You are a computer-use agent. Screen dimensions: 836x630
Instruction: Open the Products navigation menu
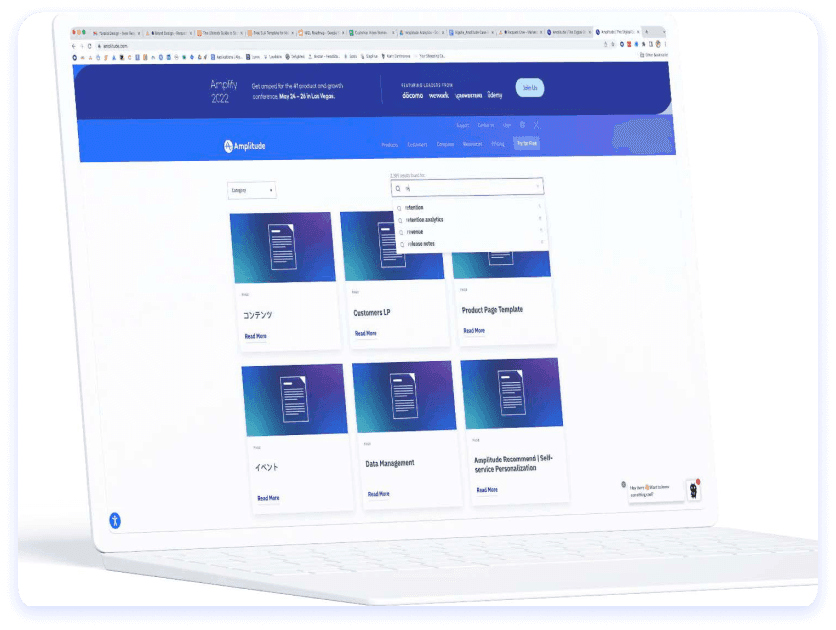coord(390,144)
